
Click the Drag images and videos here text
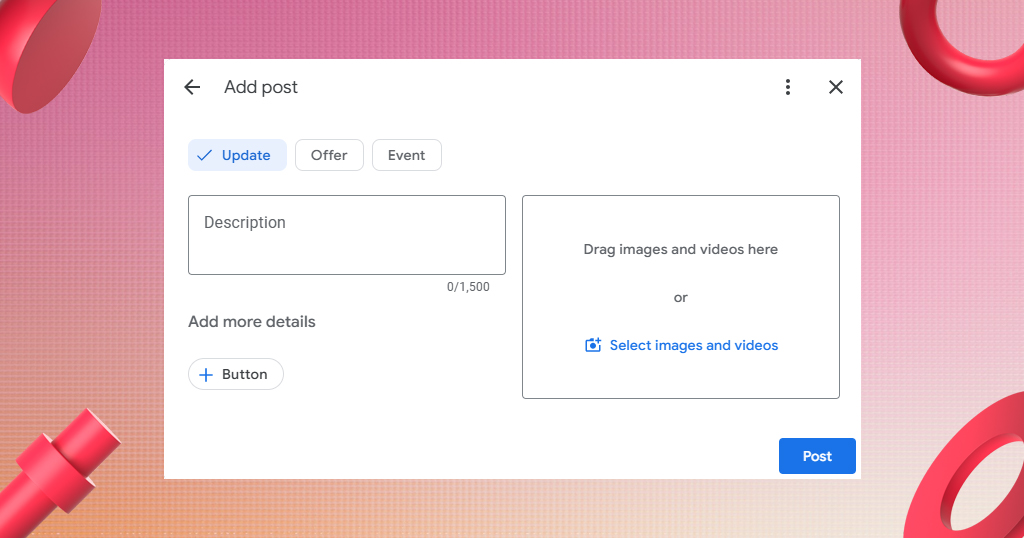680,249
